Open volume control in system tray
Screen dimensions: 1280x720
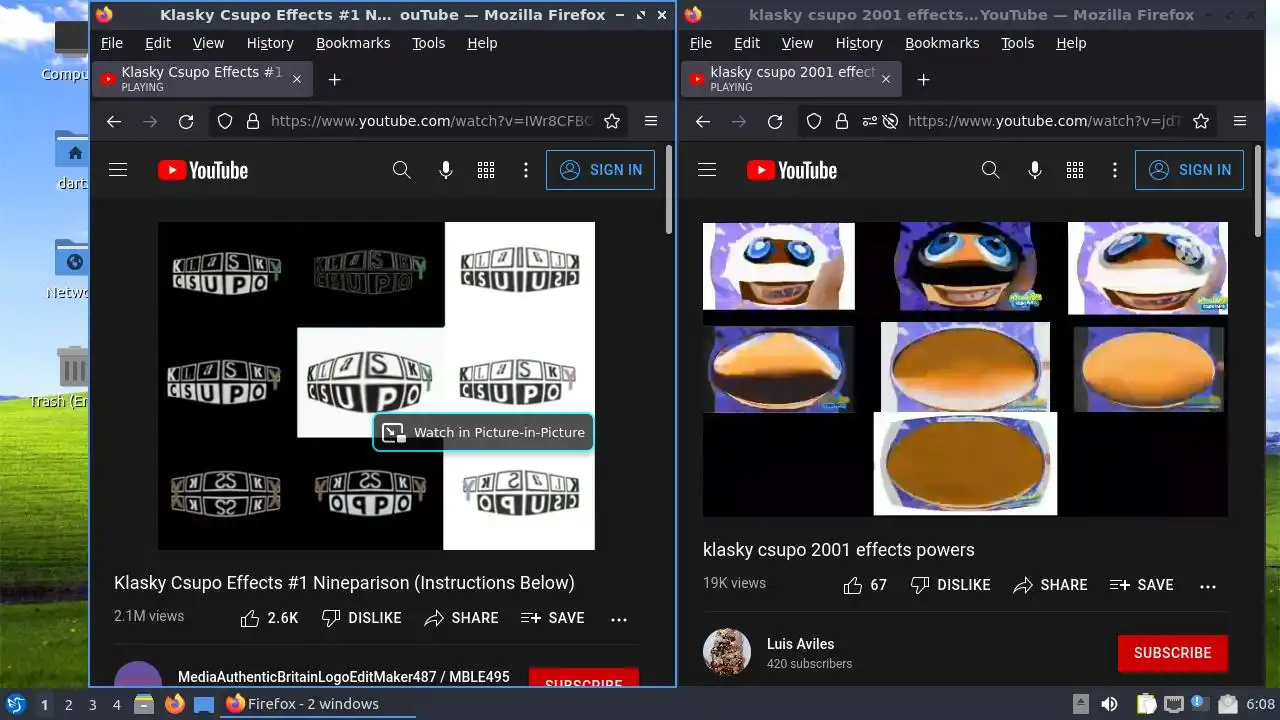1109,704
